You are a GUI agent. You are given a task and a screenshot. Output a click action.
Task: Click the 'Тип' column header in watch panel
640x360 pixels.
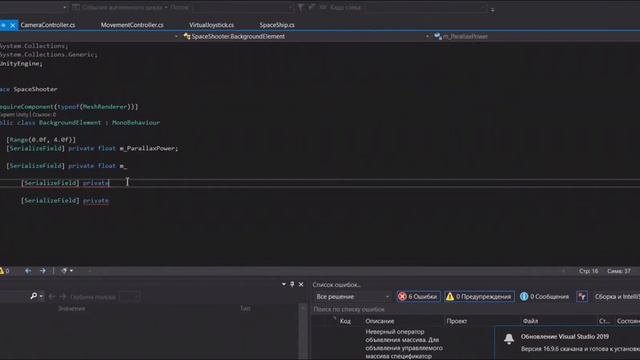(245, 309)
